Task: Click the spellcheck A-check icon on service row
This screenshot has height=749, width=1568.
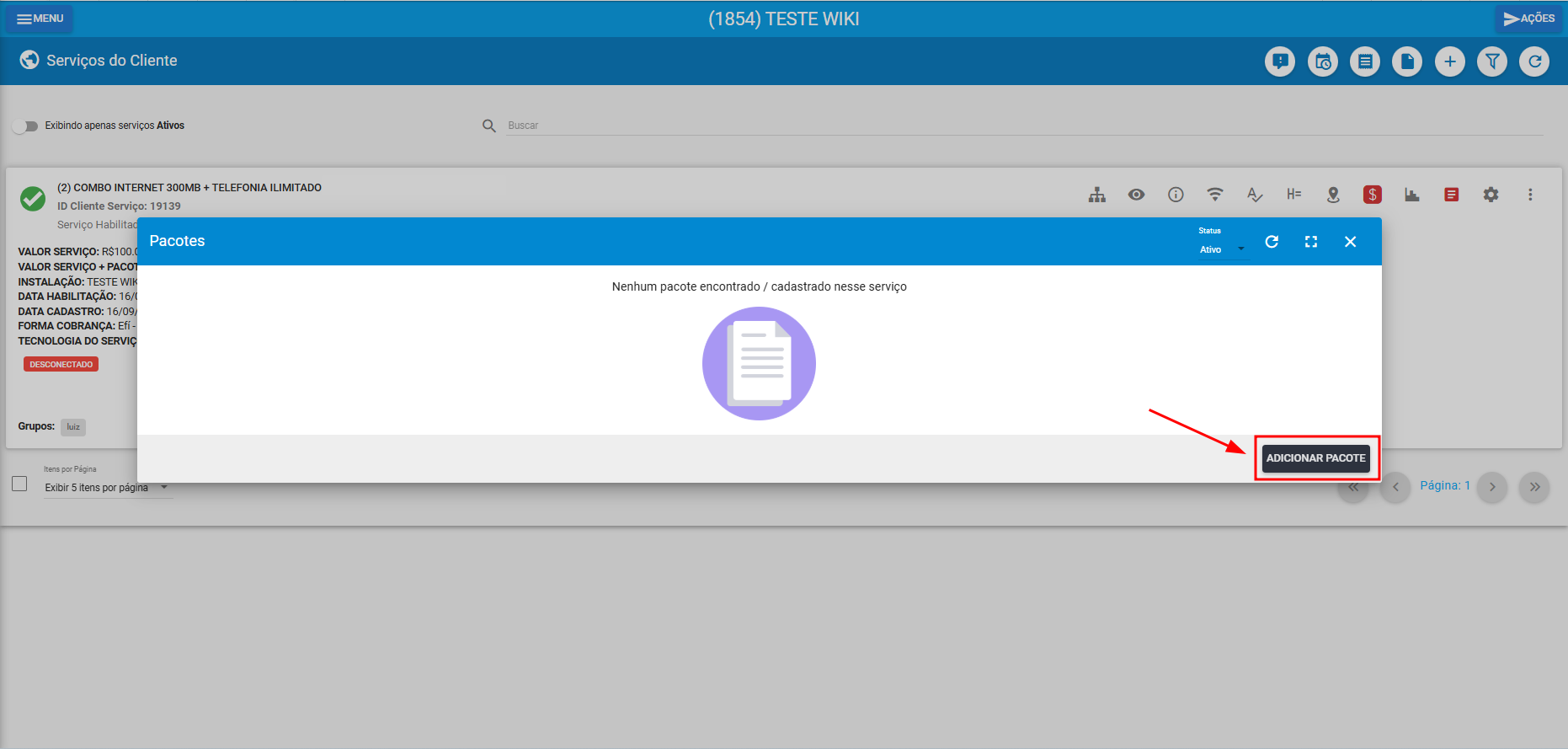Action: click(x=1255, y=195)
